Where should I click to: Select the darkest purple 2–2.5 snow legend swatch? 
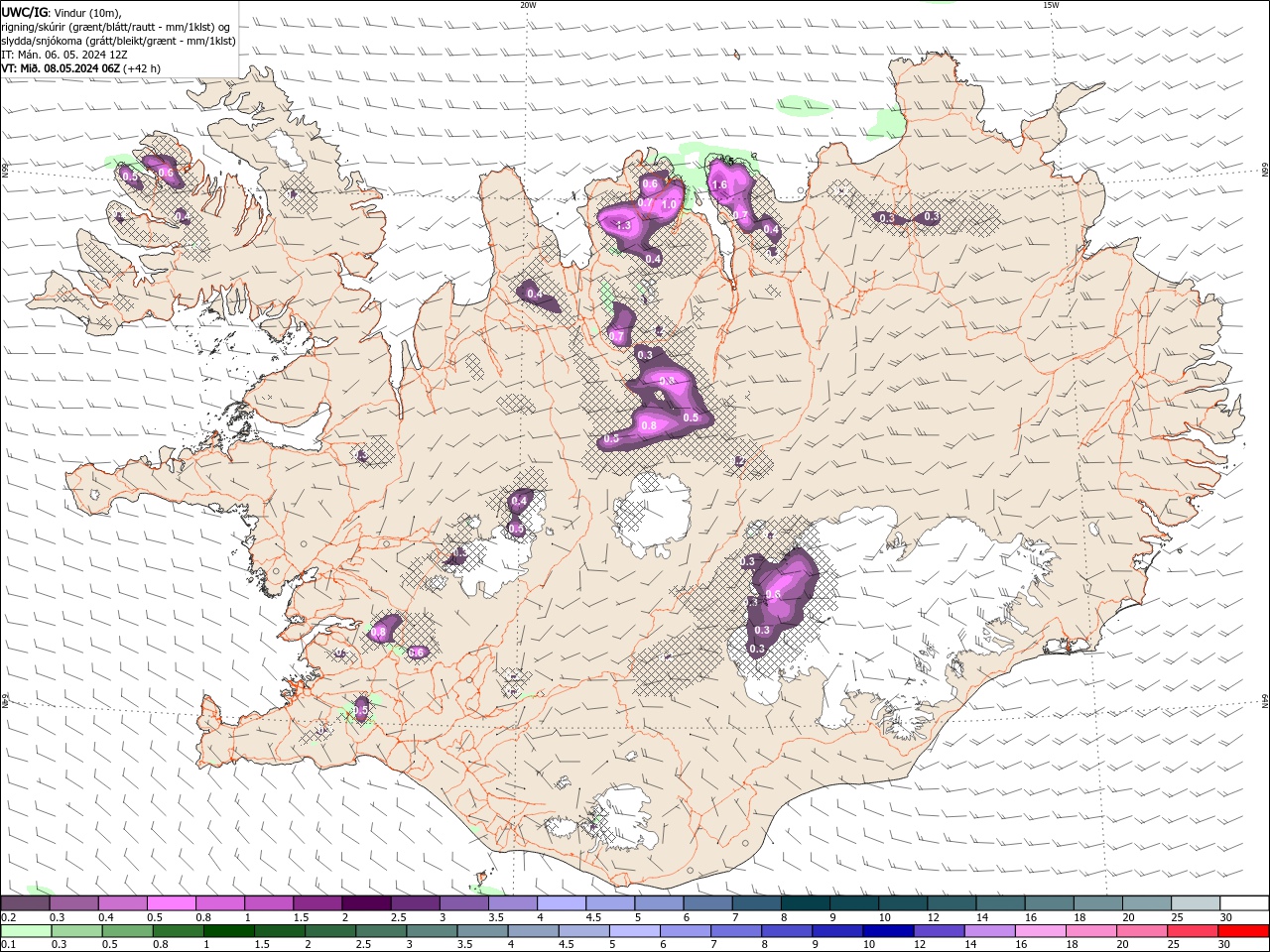(366, 903)
